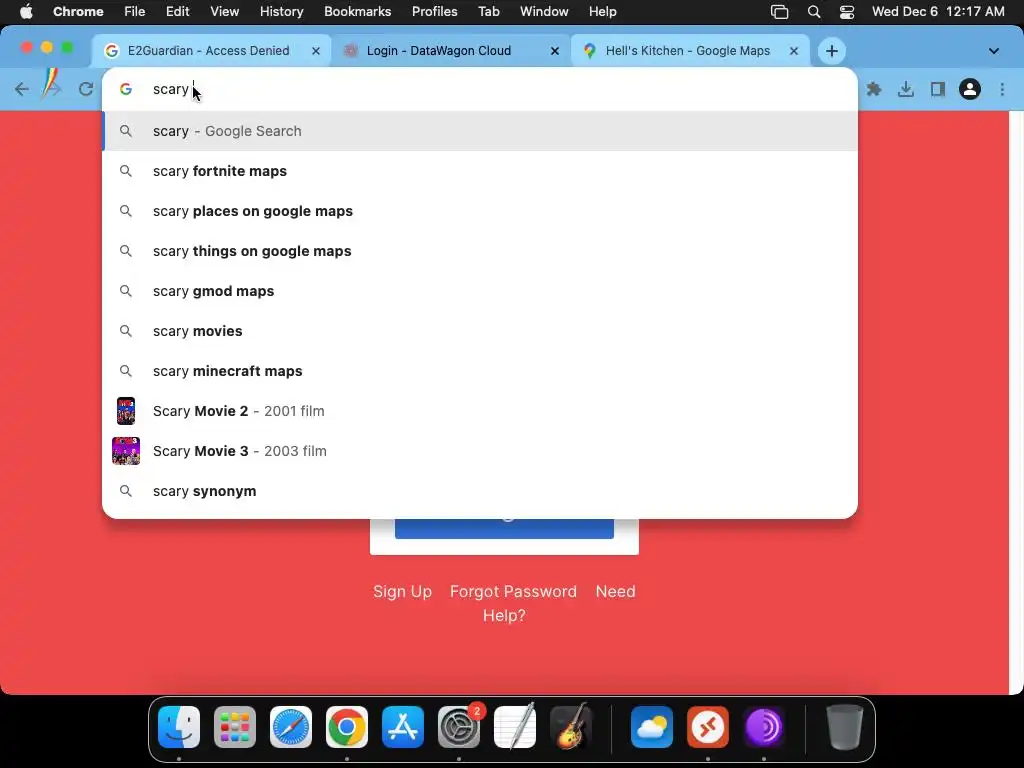The width and height of the screenshot is (1024, 768).
Task: Open the Forgot Password link
Action: pos(513,592)
